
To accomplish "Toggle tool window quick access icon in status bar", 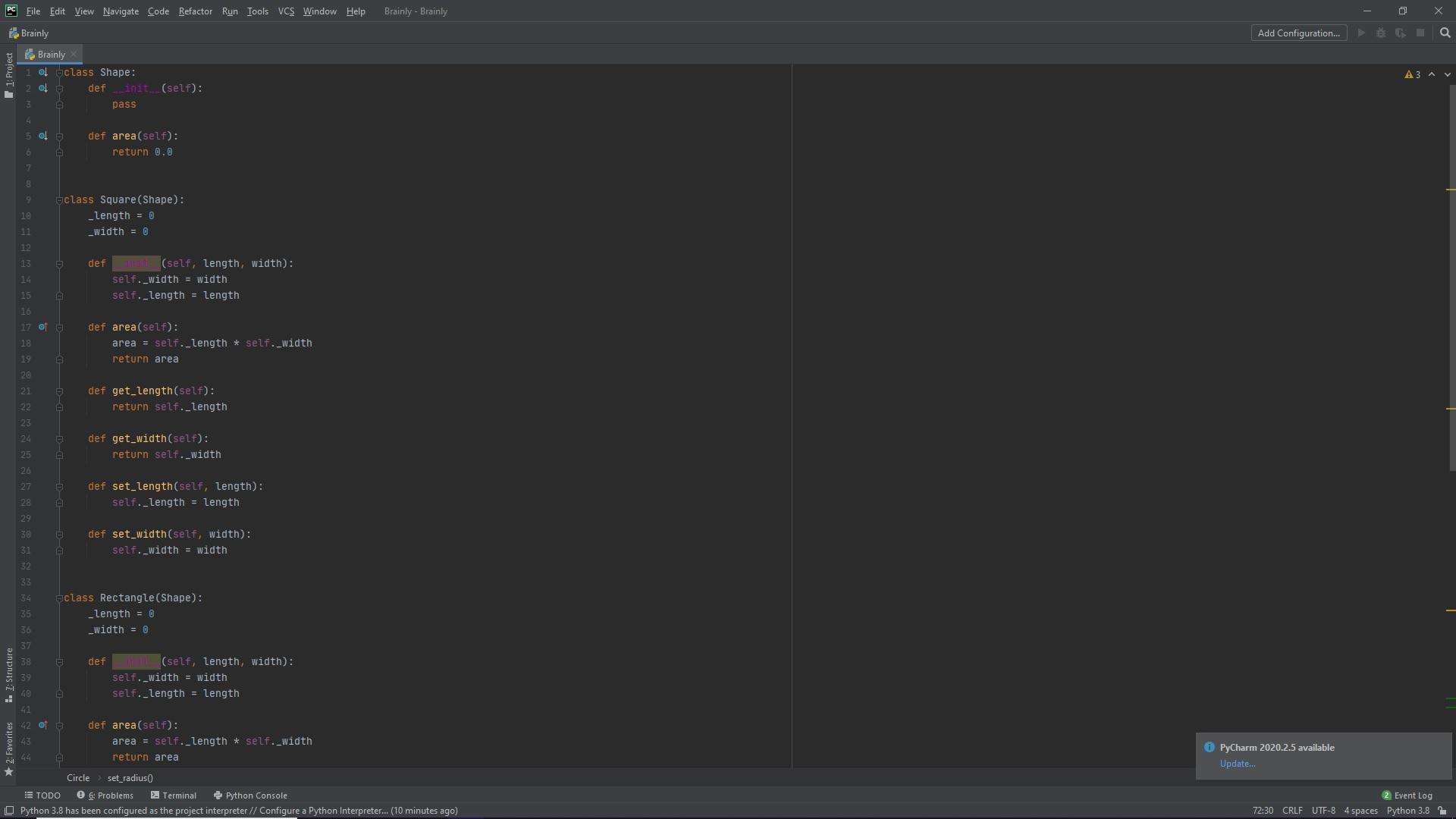I will (x=8, y=811).
